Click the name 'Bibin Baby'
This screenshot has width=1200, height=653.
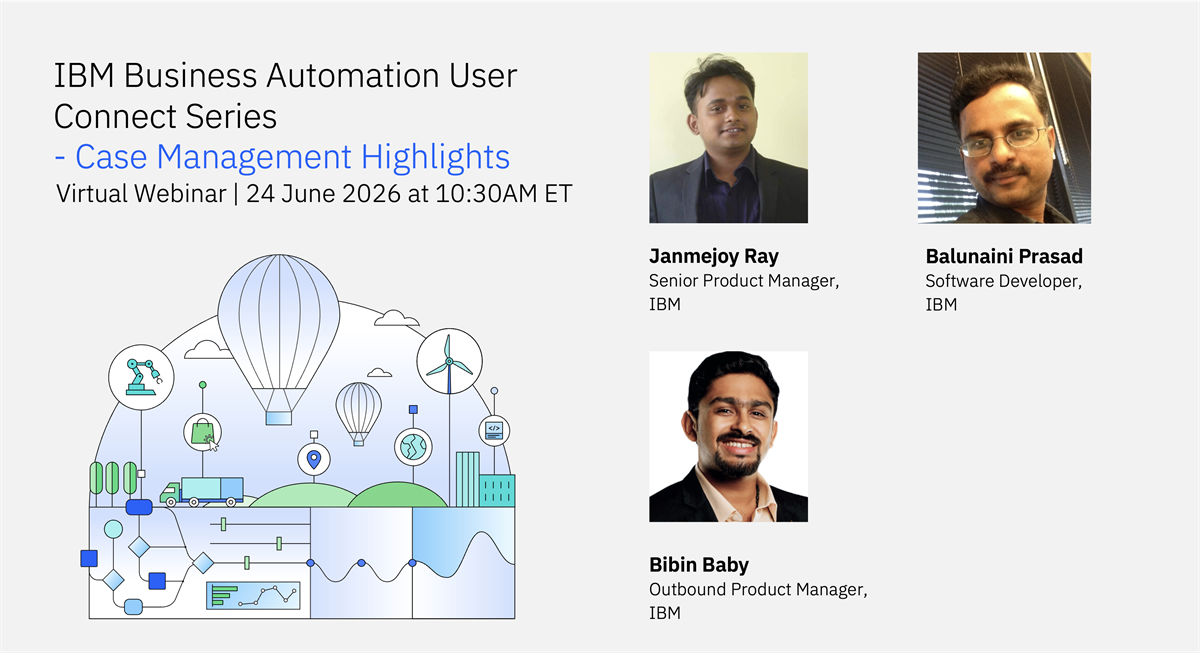coord(699,566)
